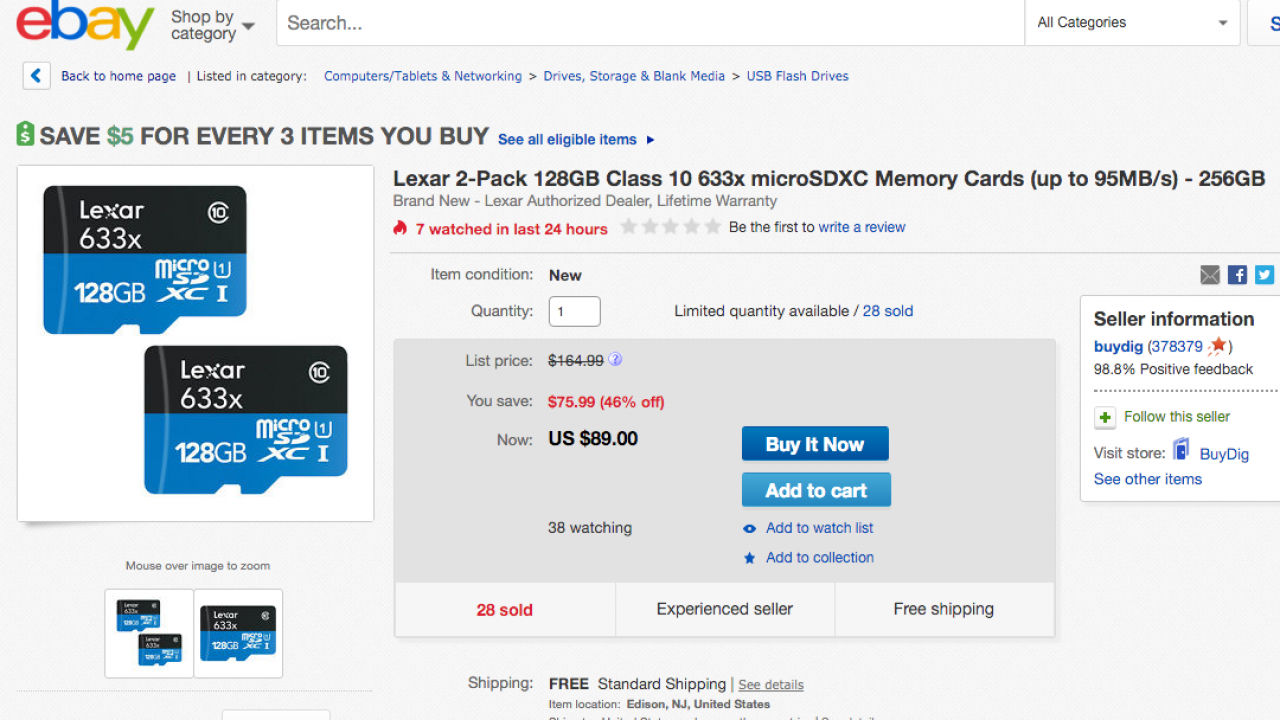Rate the product using review stars
Screen dimensions: 1280x720
(x=670, y=228)
